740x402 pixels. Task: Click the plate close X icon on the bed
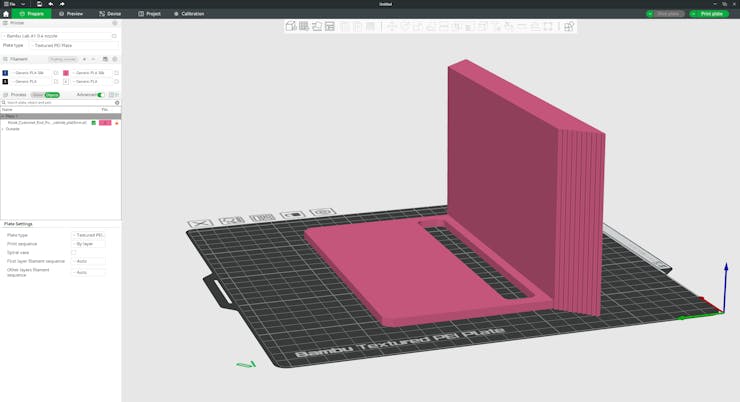[x=200, y=223]
